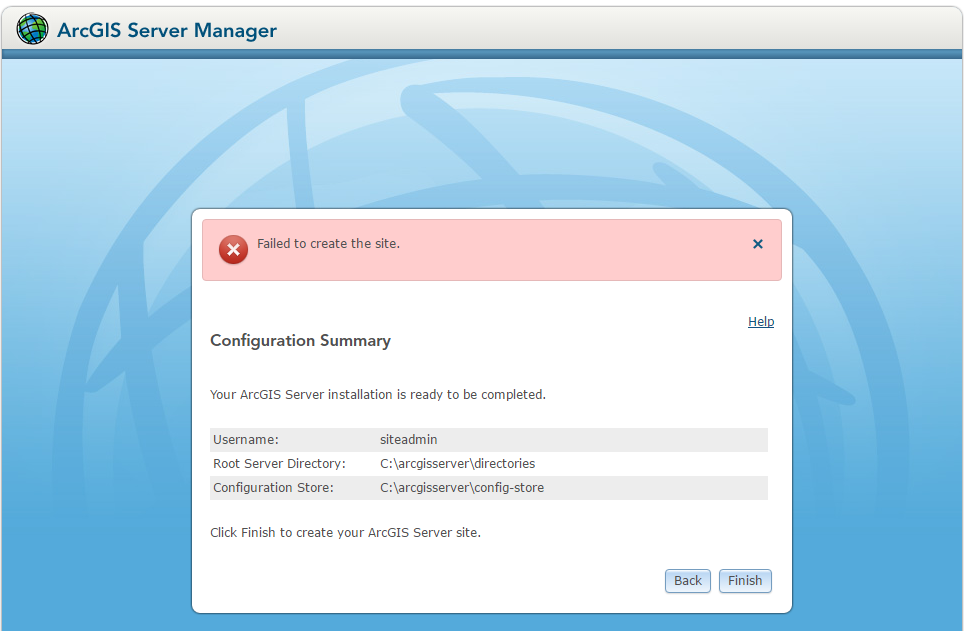Click the ArcGIS globe logo icon

pos(32,29)
